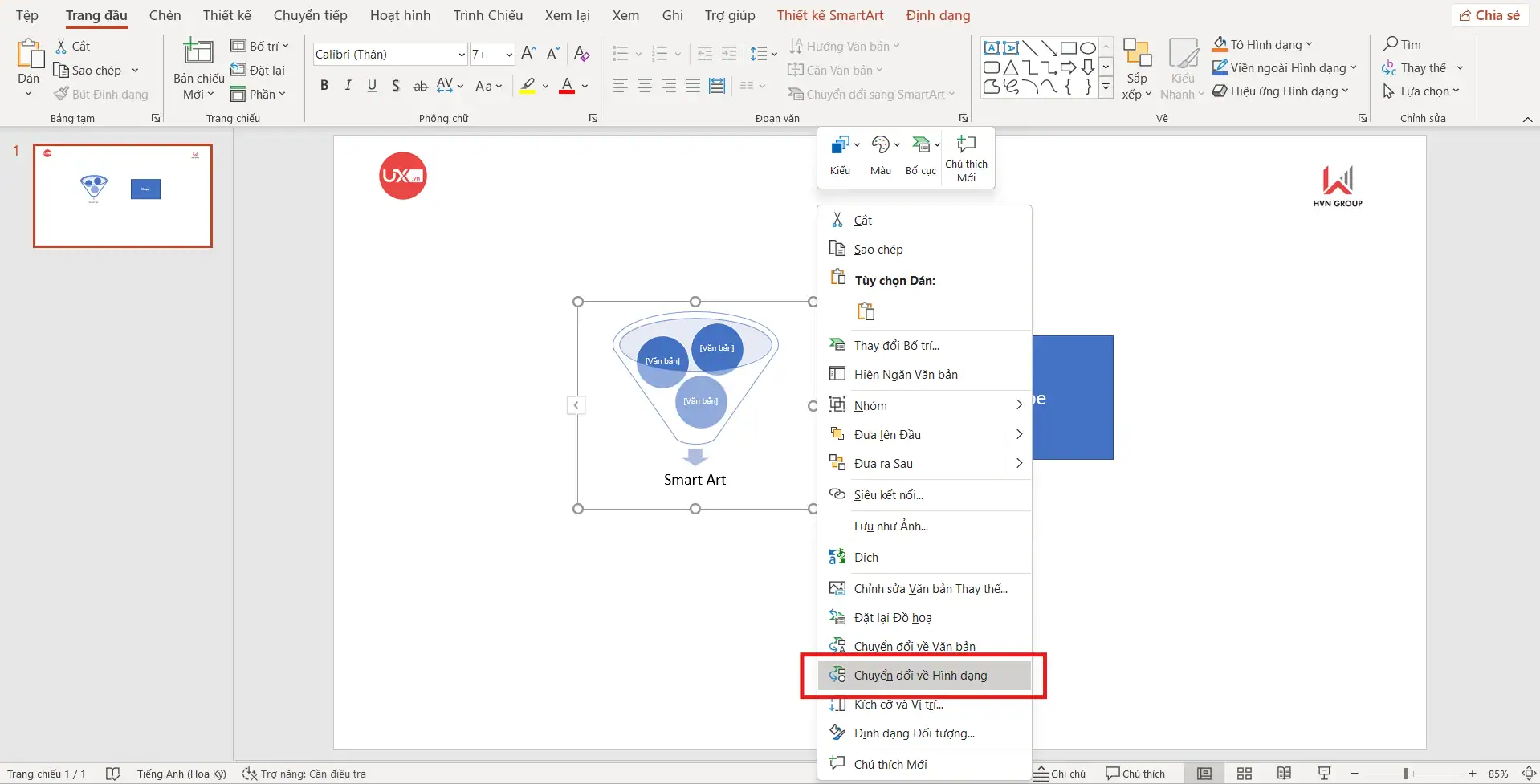
Task: Click Ghi chú in the status bar
Action: [1061, 773]
